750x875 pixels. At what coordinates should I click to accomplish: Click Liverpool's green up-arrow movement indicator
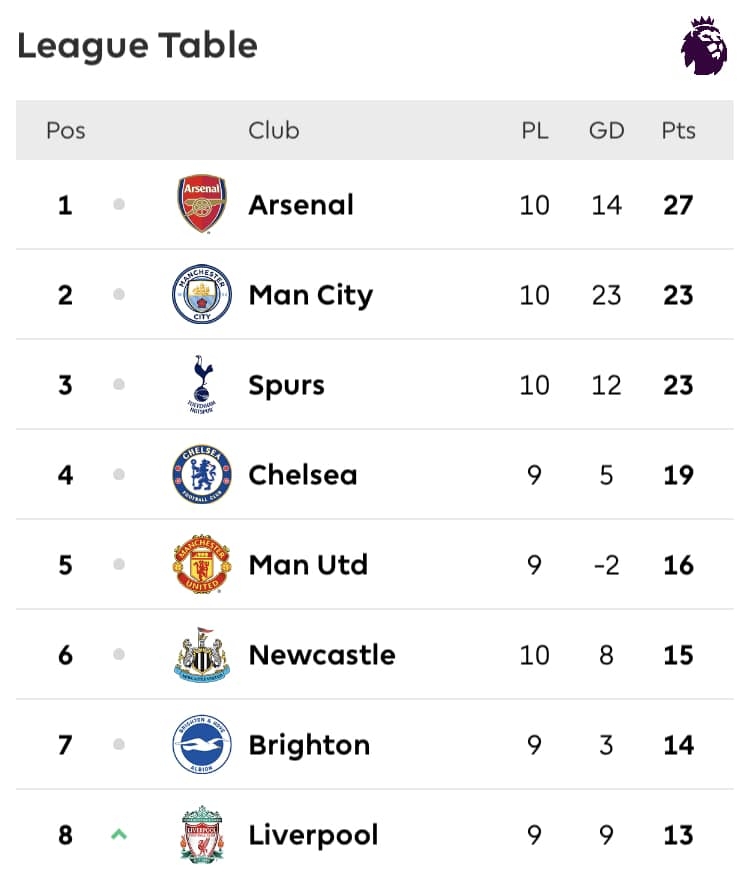coord(119,833)
